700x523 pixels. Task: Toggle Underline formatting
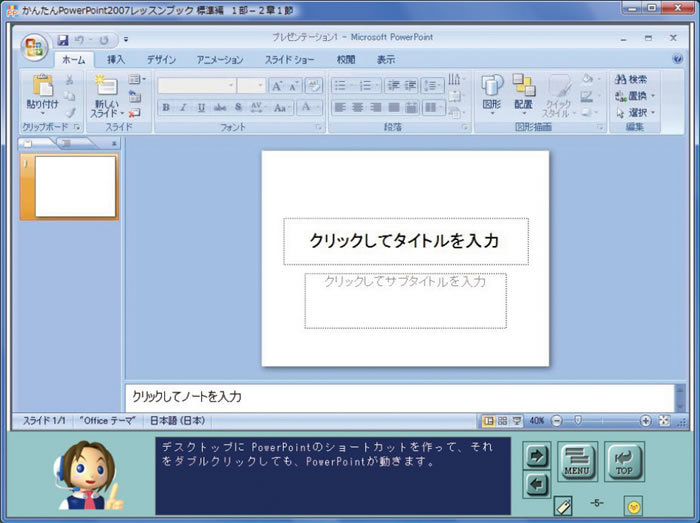tap(201, 107)
